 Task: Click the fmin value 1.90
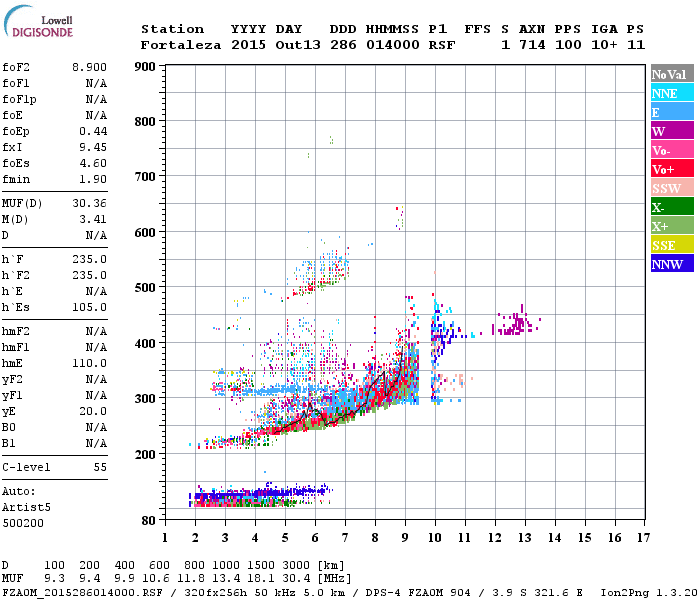(x=93, y=179)
